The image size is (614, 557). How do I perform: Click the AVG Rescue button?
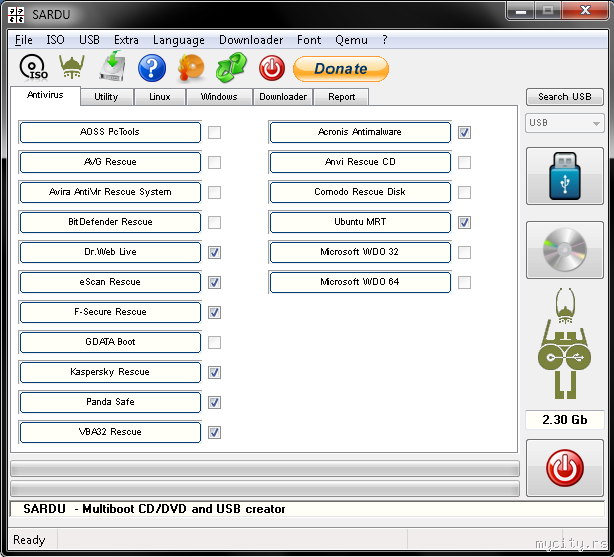click(110, 162)
